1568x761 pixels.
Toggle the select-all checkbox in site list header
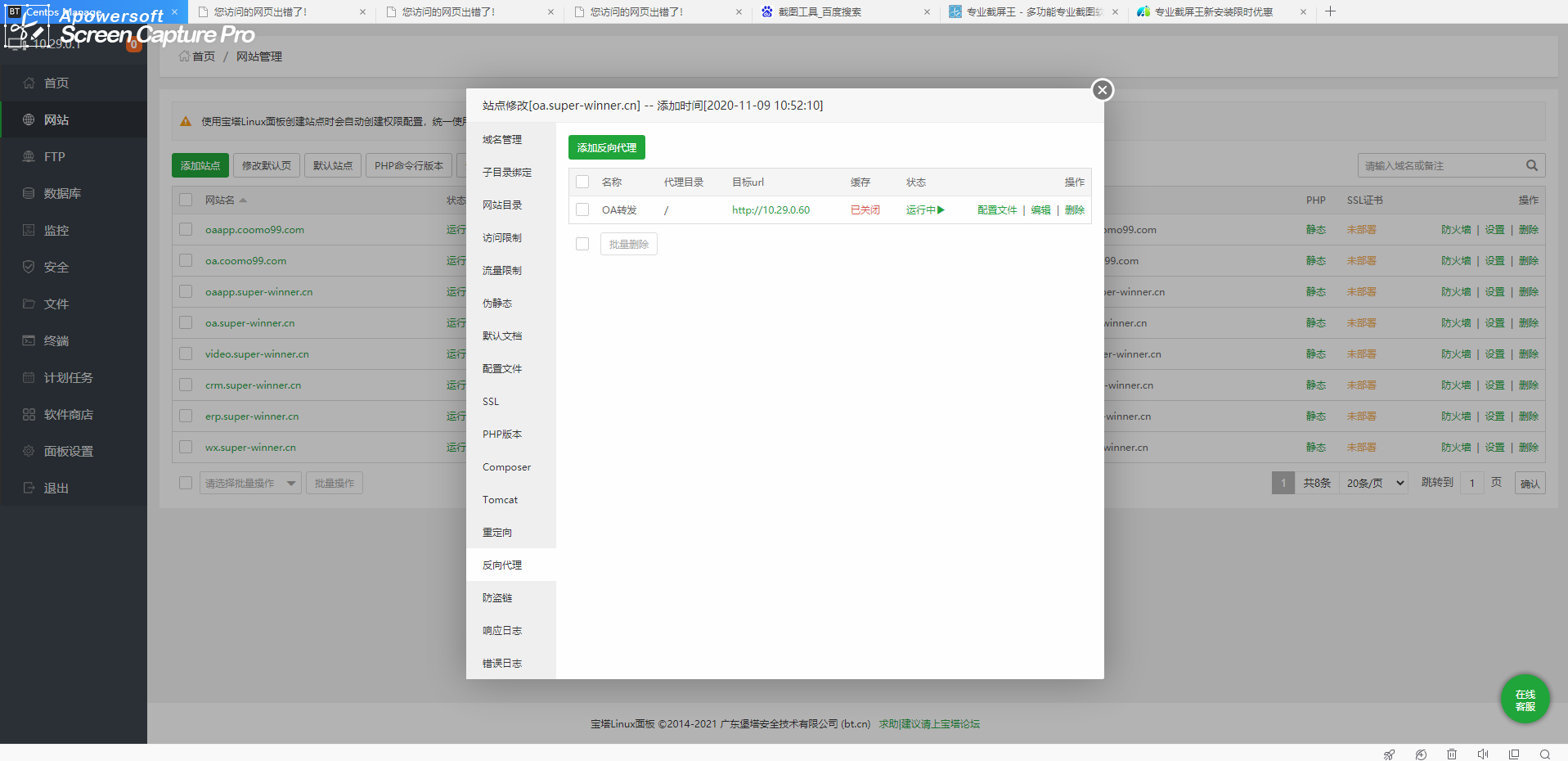pyautogui.click(x=186, y=200)
